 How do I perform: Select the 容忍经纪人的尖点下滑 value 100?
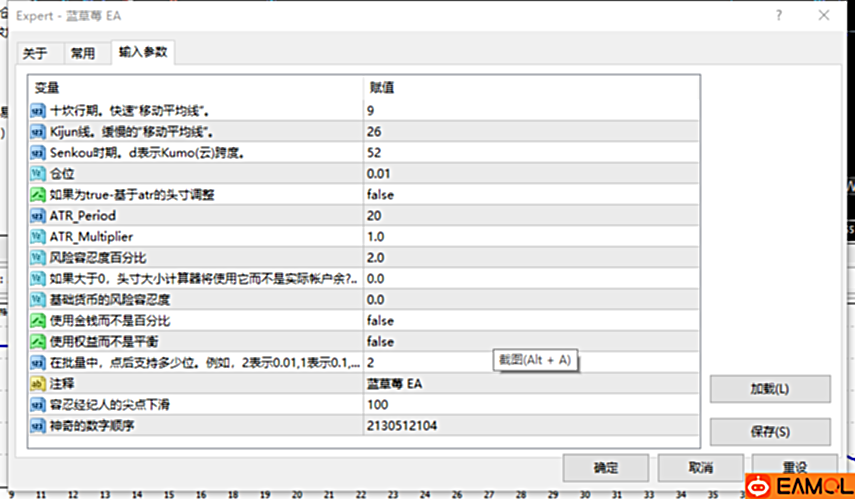[x=377, y=405]
